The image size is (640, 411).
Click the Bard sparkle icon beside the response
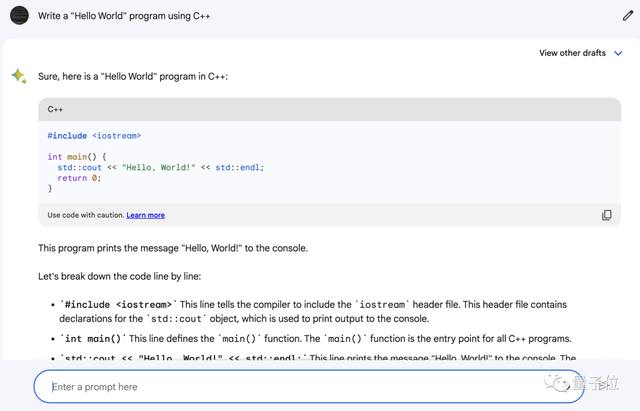click(19, 76)
